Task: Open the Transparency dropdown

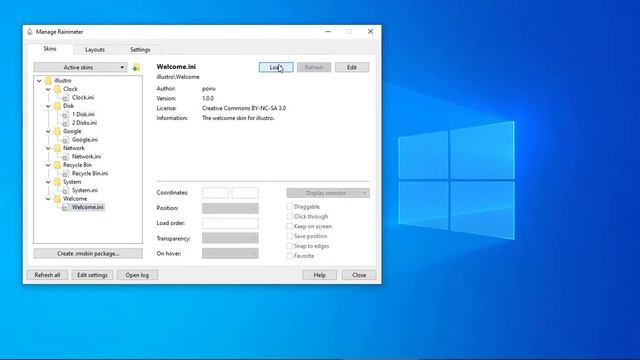Action: tap(230, 238)
